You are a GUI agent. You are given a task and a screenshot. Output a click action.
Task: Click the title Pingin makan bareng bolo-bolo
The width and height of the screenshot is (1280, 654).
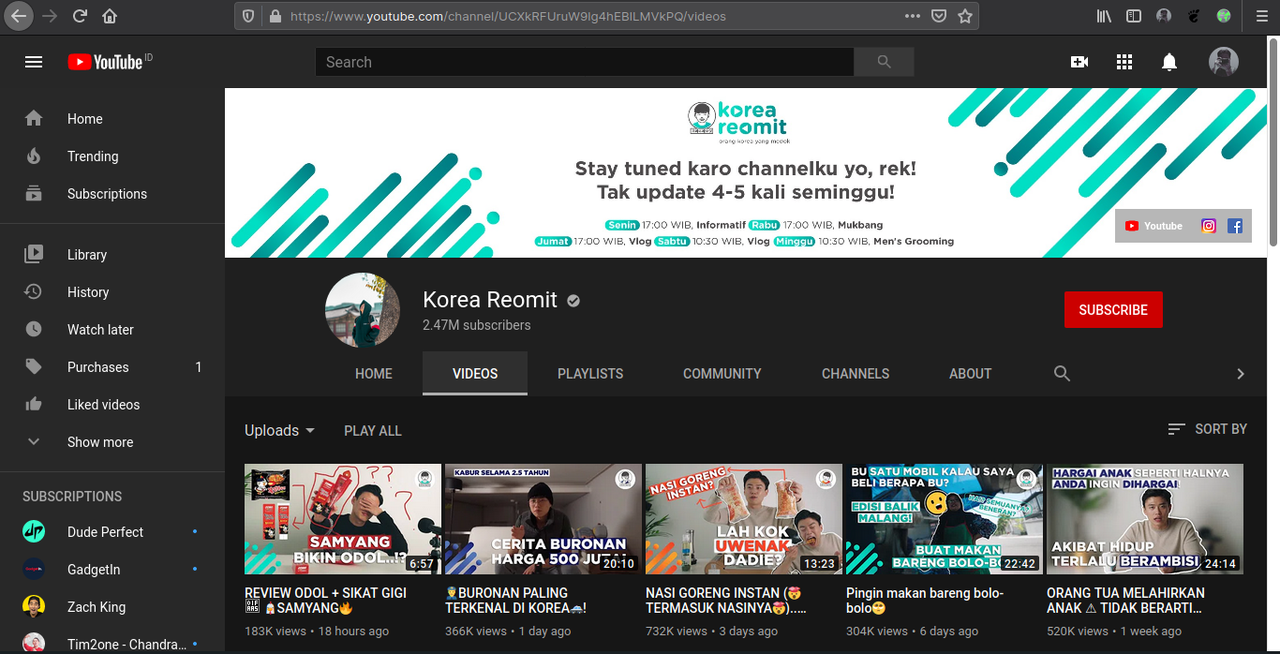[925, 600]
